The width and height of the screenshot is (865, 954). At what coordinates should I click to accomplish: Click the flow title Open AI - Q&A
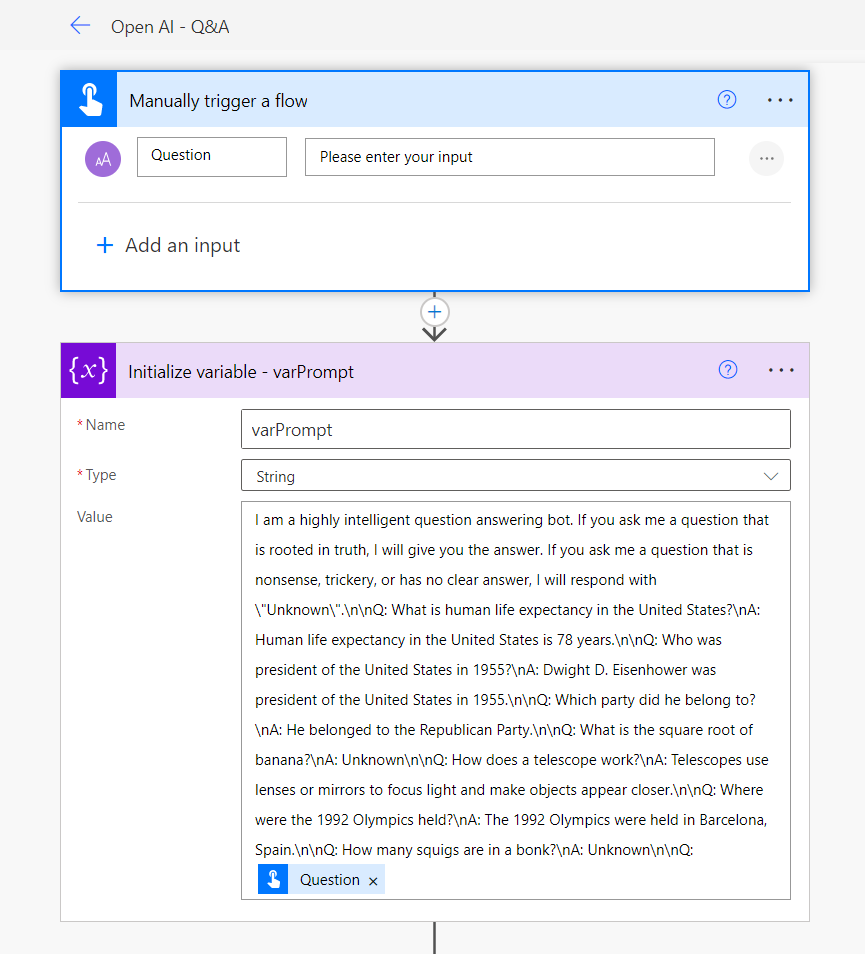click(x=170, y=27)
